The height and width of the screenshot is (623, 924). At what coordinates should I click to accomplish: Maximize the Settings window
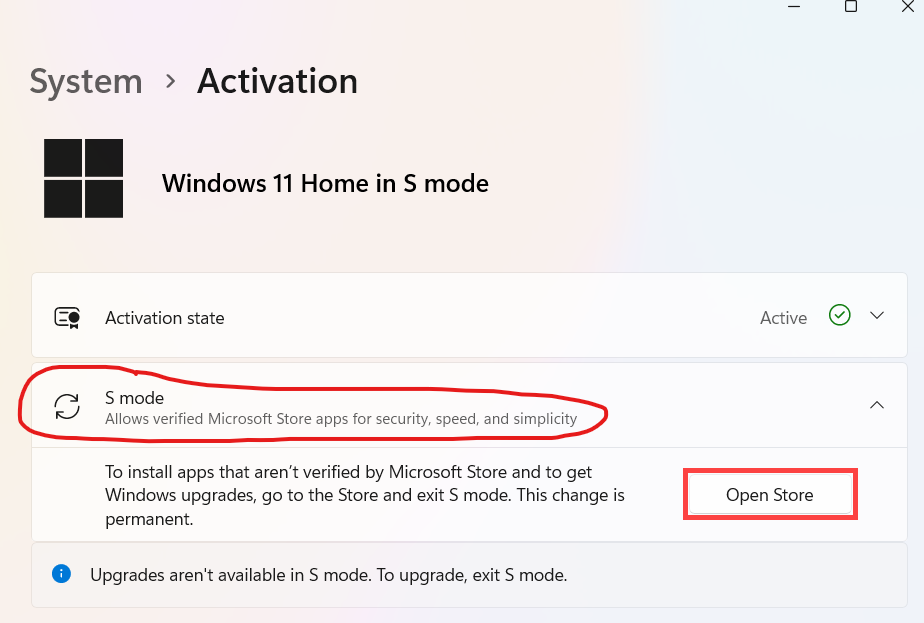(x=851, y=6)
